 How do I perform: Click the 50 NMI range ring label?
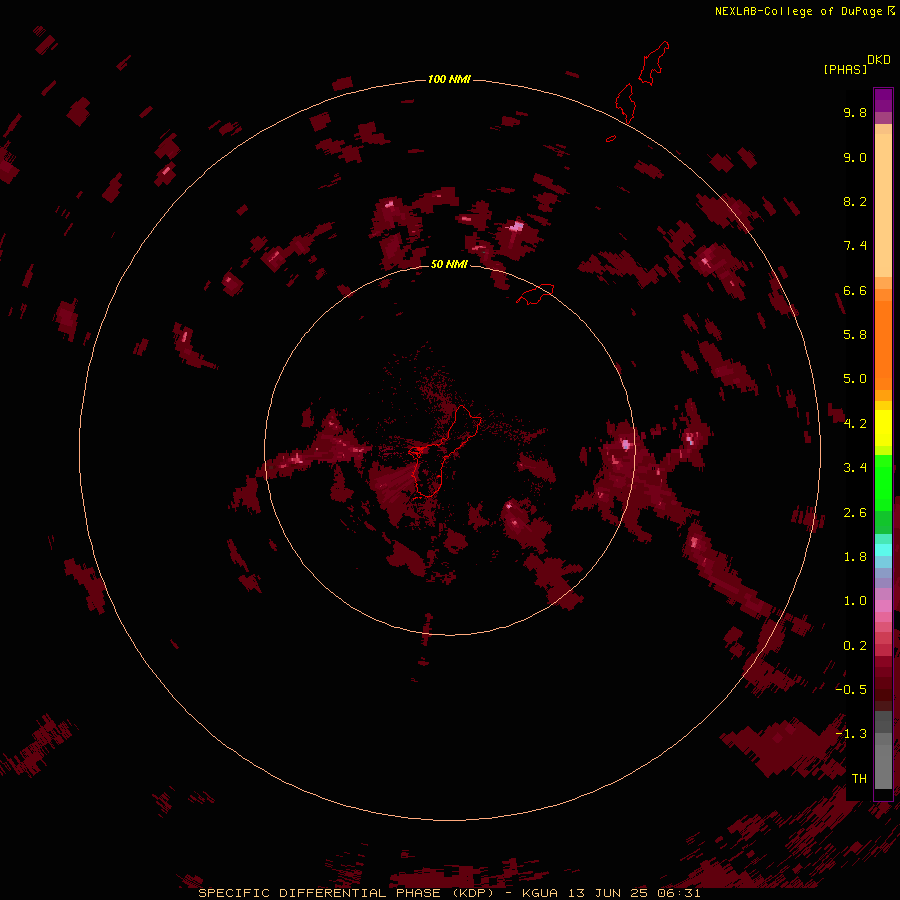point(449,264)
